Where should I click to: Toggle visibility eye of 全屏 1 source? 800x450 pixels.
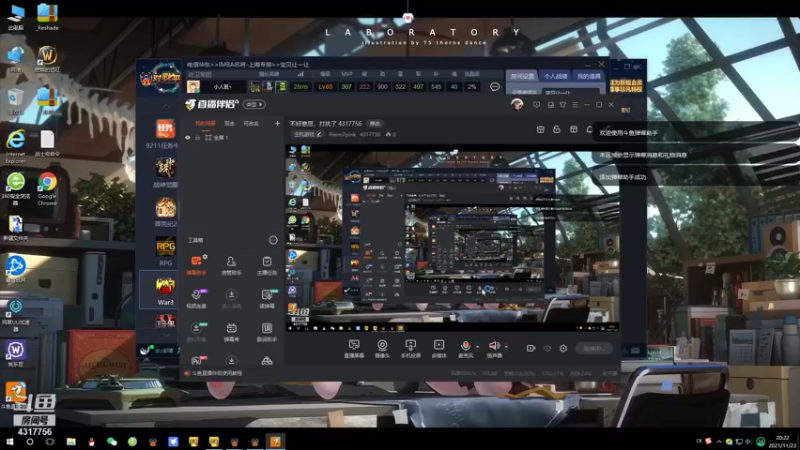(188, 138)
